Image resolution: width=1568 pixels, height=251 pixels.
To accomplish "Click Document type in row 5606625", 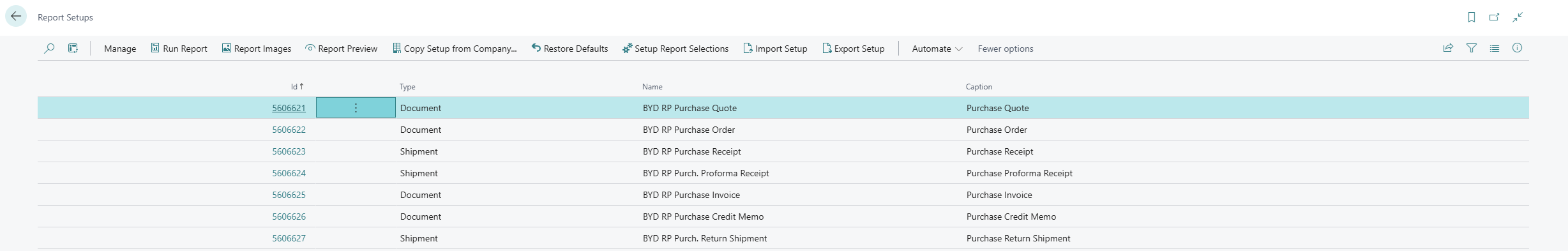I will click(421, 195).
